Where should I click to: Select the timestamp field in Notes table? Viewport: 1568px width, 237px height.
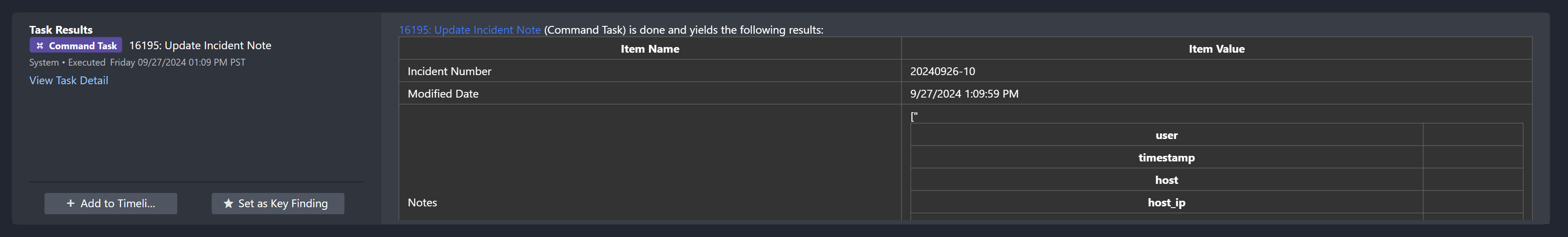pyautogui.click(x=1166, y=158)
